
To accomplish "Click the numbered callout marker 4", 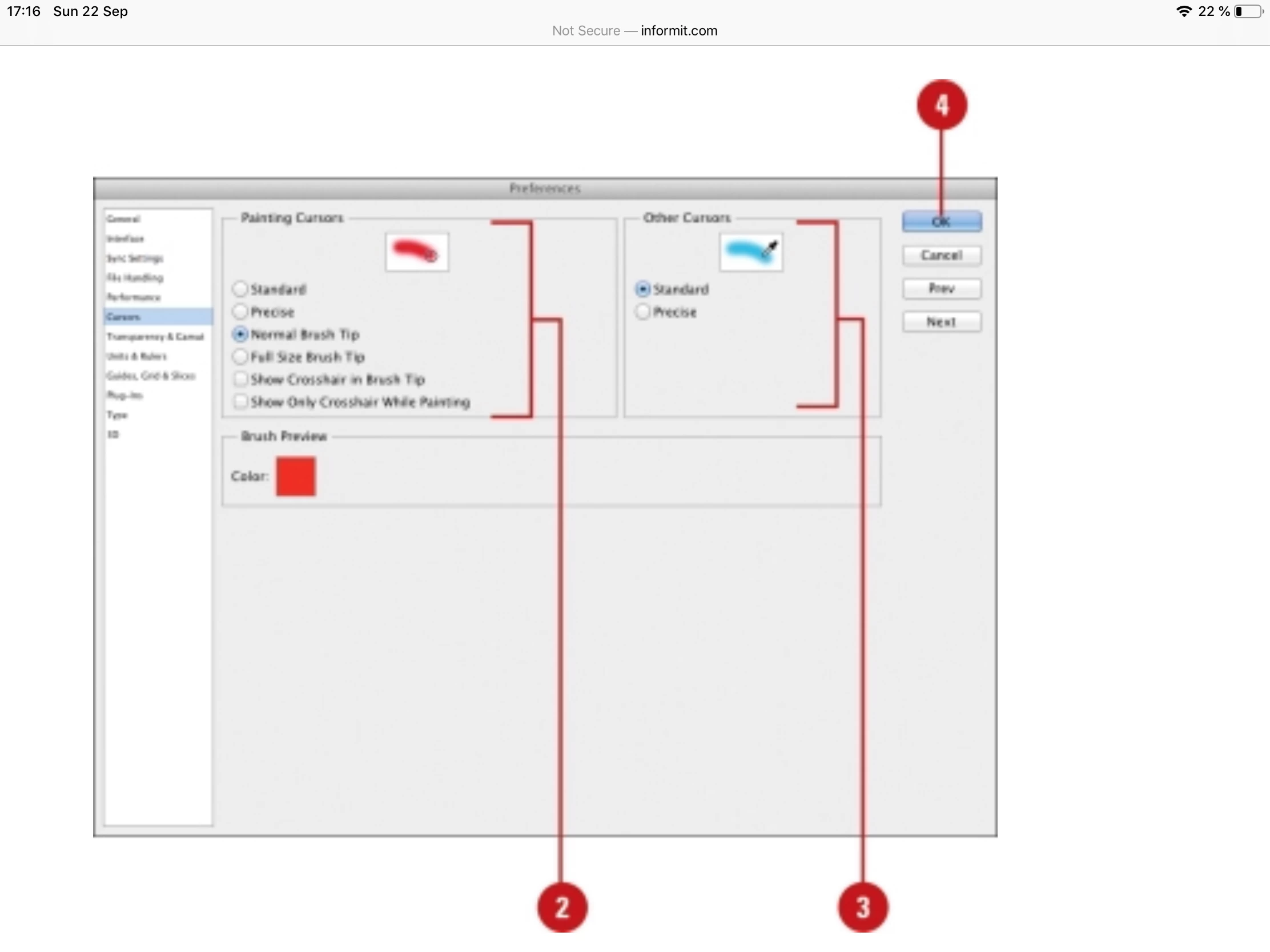I will tap(942, 105).
